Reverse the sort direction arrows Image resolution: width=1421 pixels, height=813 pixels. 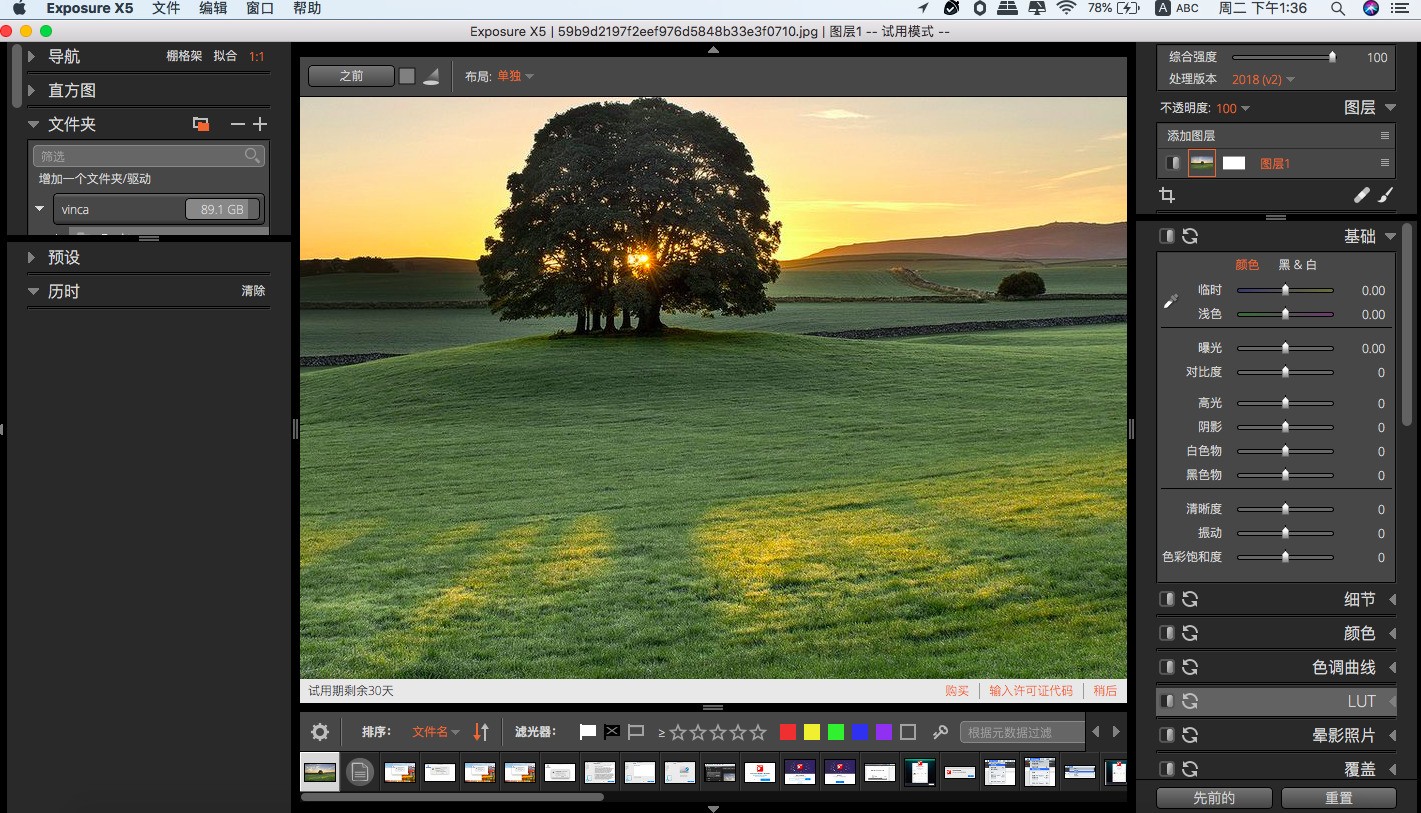pyautogui.click(x=481, y=732)
